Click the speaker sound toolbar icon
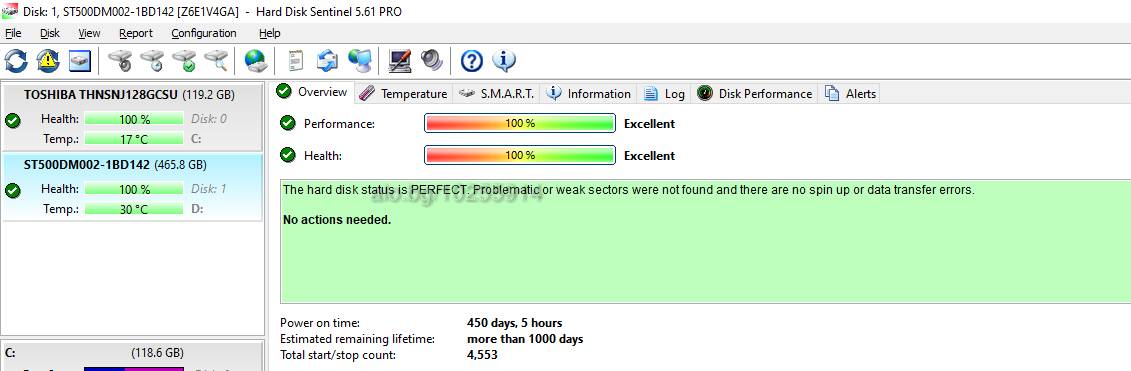1131x371 pixels. [431, 61]
